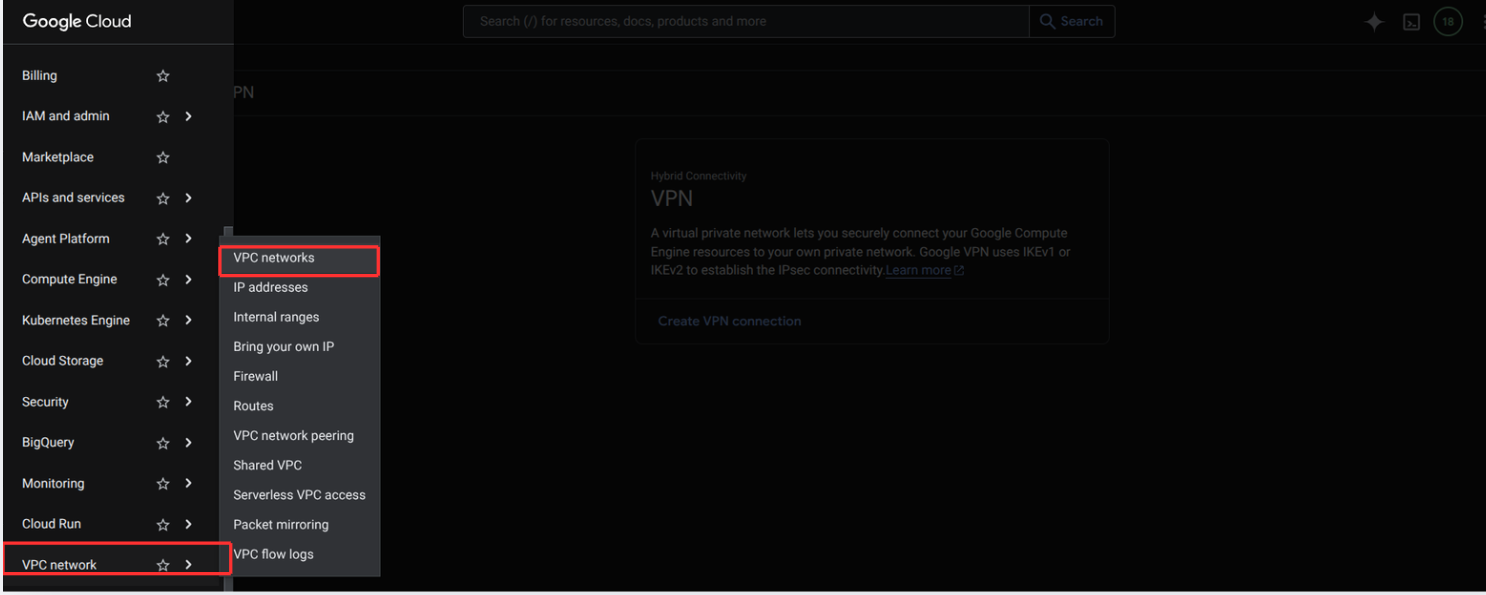Viewport: 1486px width, 595px height.
Task: Expand the Security submenu chevron
Action: point(188,402)
